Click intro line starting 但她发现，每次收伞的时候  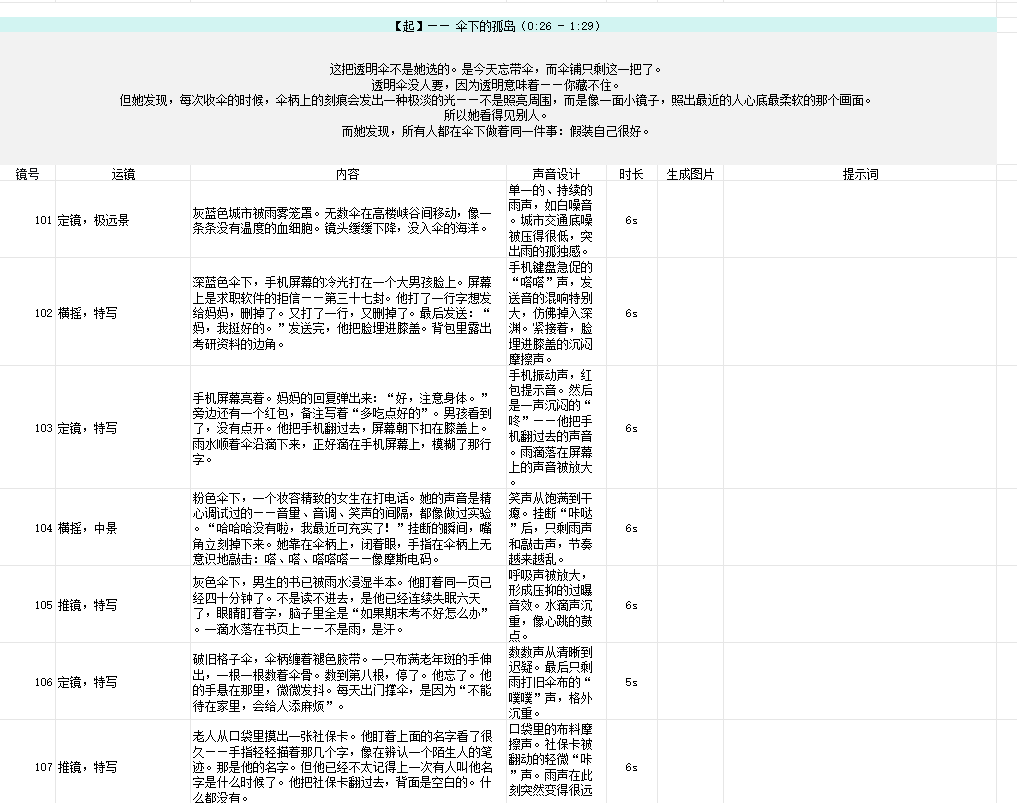496,100
